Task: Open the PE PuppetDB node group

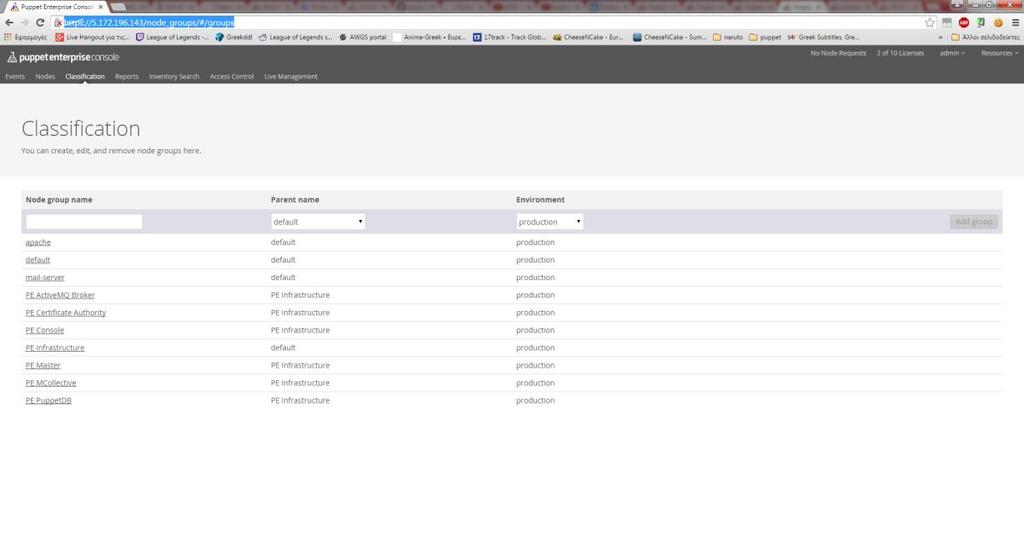Action: pyautogui.click(x=48, y=401)
